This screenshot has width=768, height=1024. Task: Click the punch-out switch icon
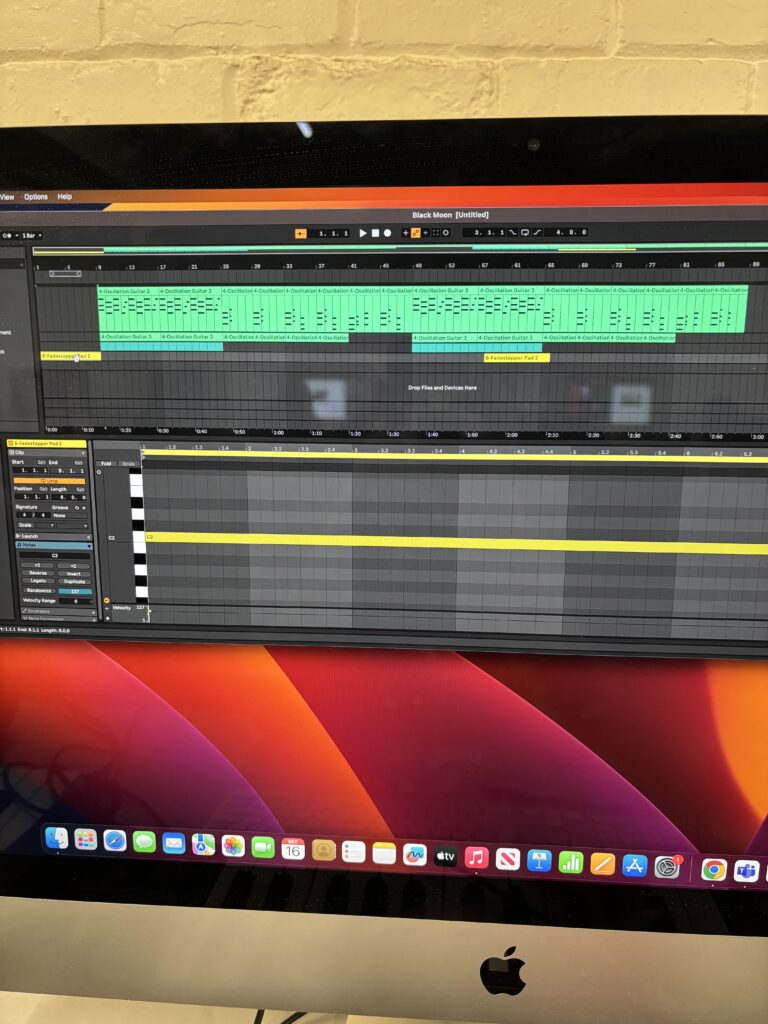click(537, 232)
